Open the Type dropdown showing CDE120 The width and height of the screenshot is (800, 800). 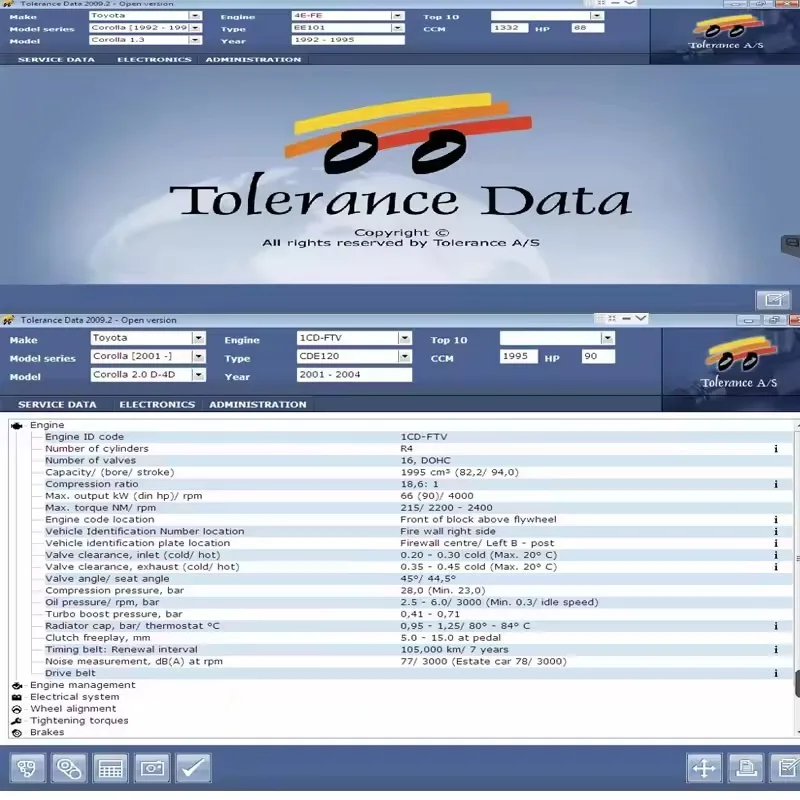[405, 356]
